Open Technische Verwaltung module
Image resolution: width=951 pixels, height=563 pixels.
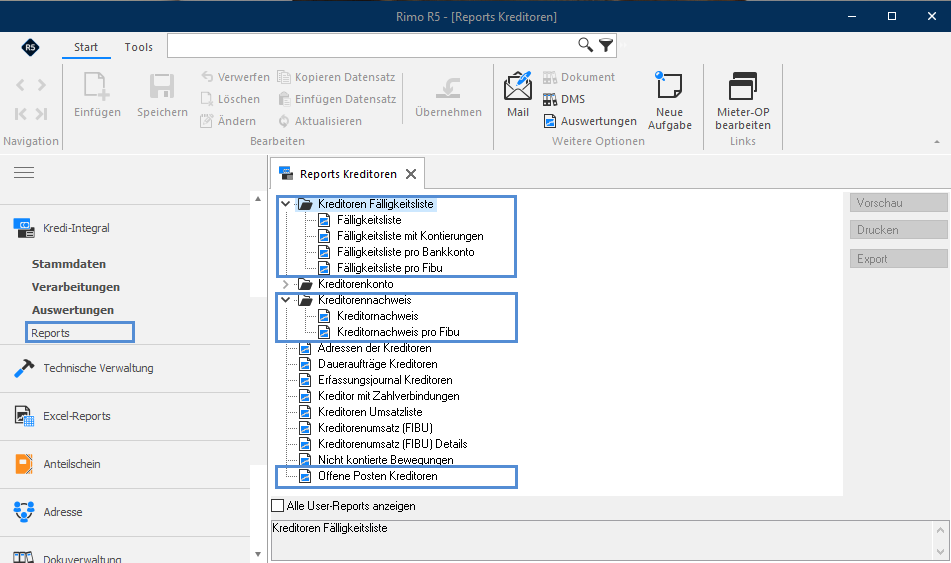[98, 368]
